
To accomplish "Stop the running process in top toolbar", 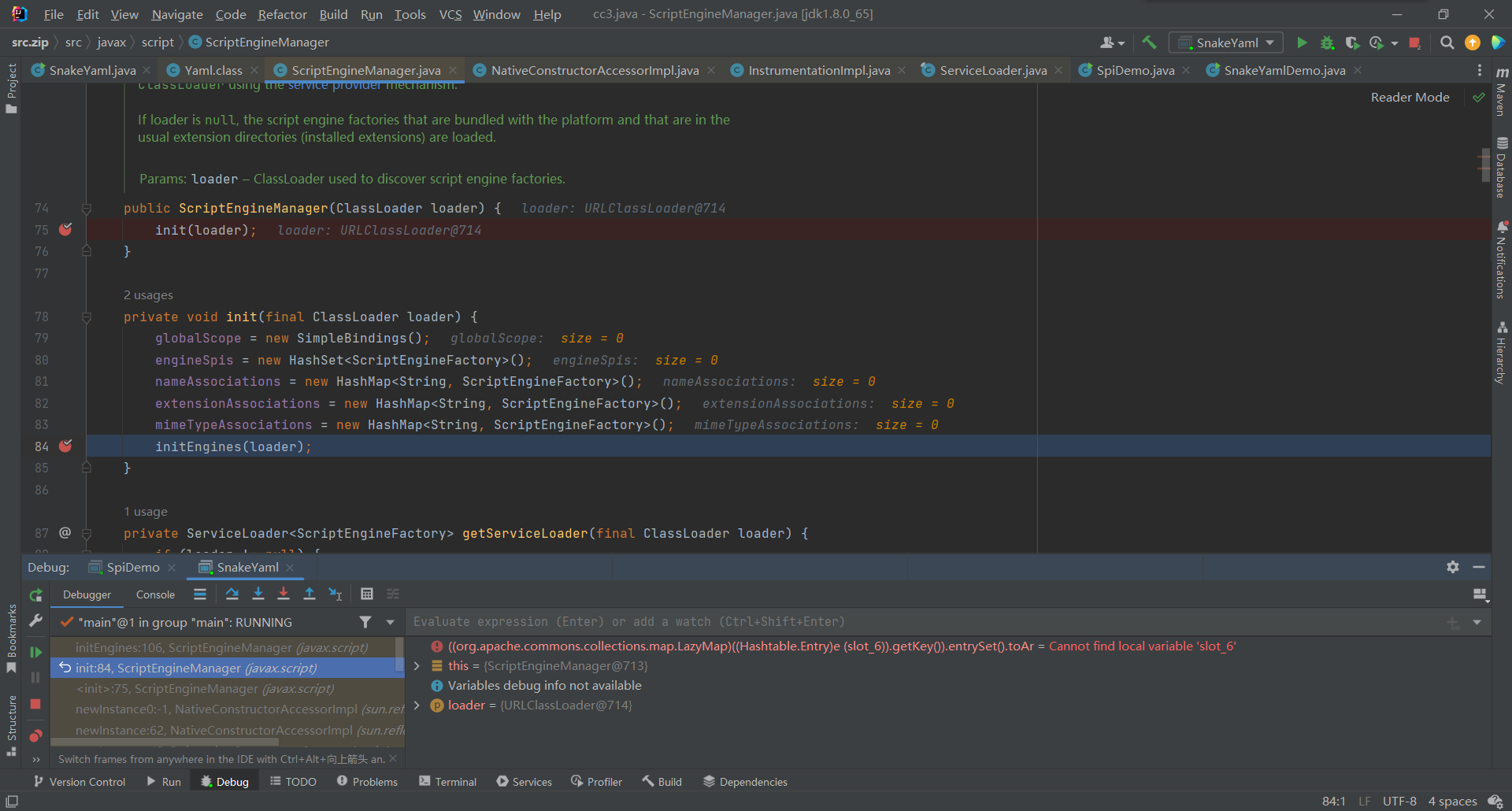I will pos(1415,43).
